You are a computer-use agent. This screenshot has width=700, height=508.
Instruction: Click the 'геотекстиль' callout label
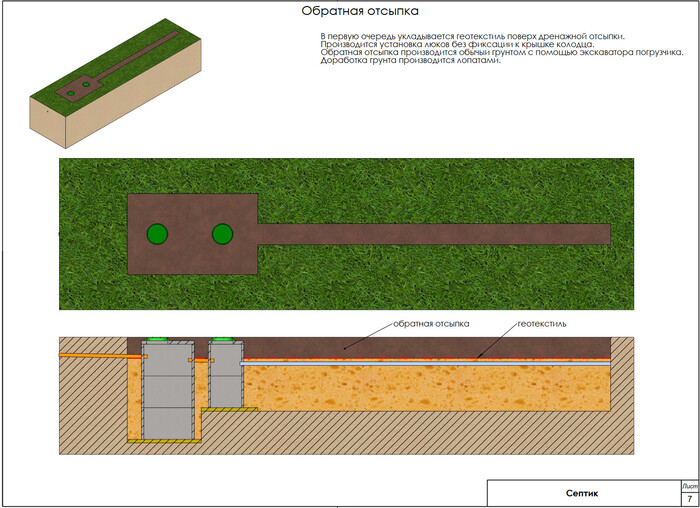(542, 324)
